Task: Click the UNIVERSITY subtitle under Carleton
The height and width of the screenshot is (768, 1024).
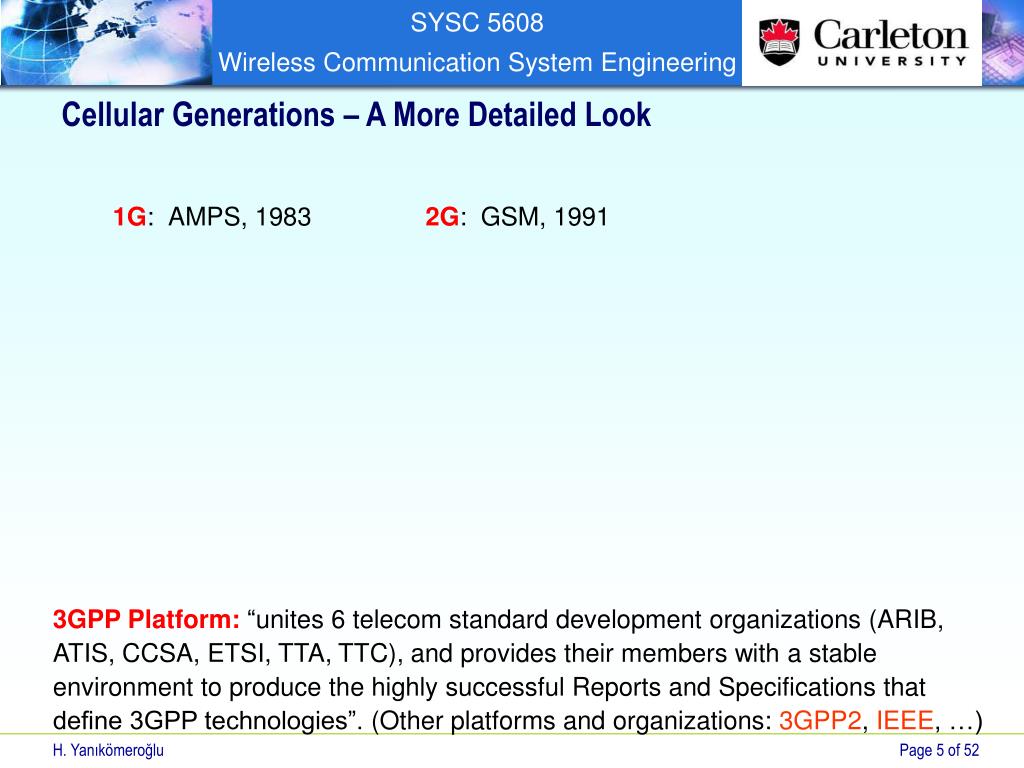Action: click(x=891, y=61)
